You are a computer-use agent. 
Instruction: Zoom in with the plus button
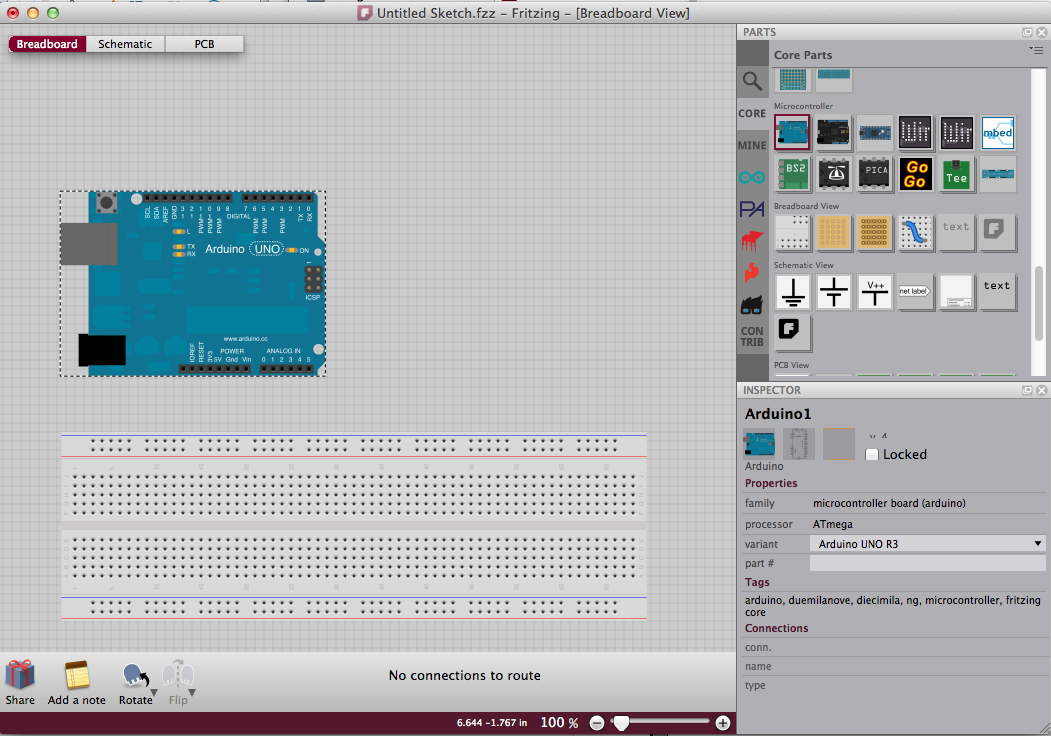pyautogui.click(x=723, y=723)
